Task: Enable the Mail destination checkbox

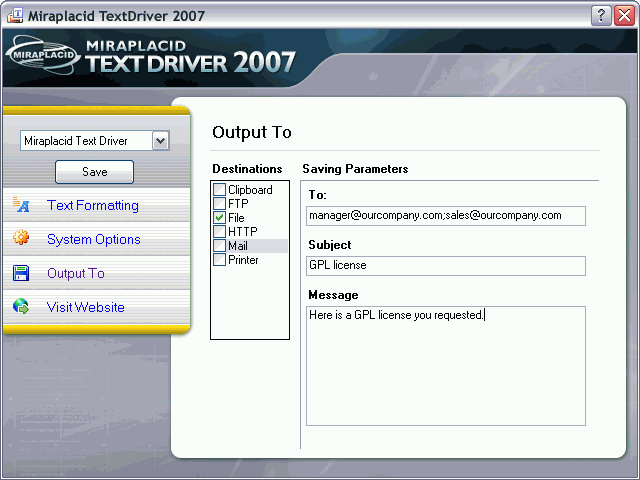Action: point(220,246)
